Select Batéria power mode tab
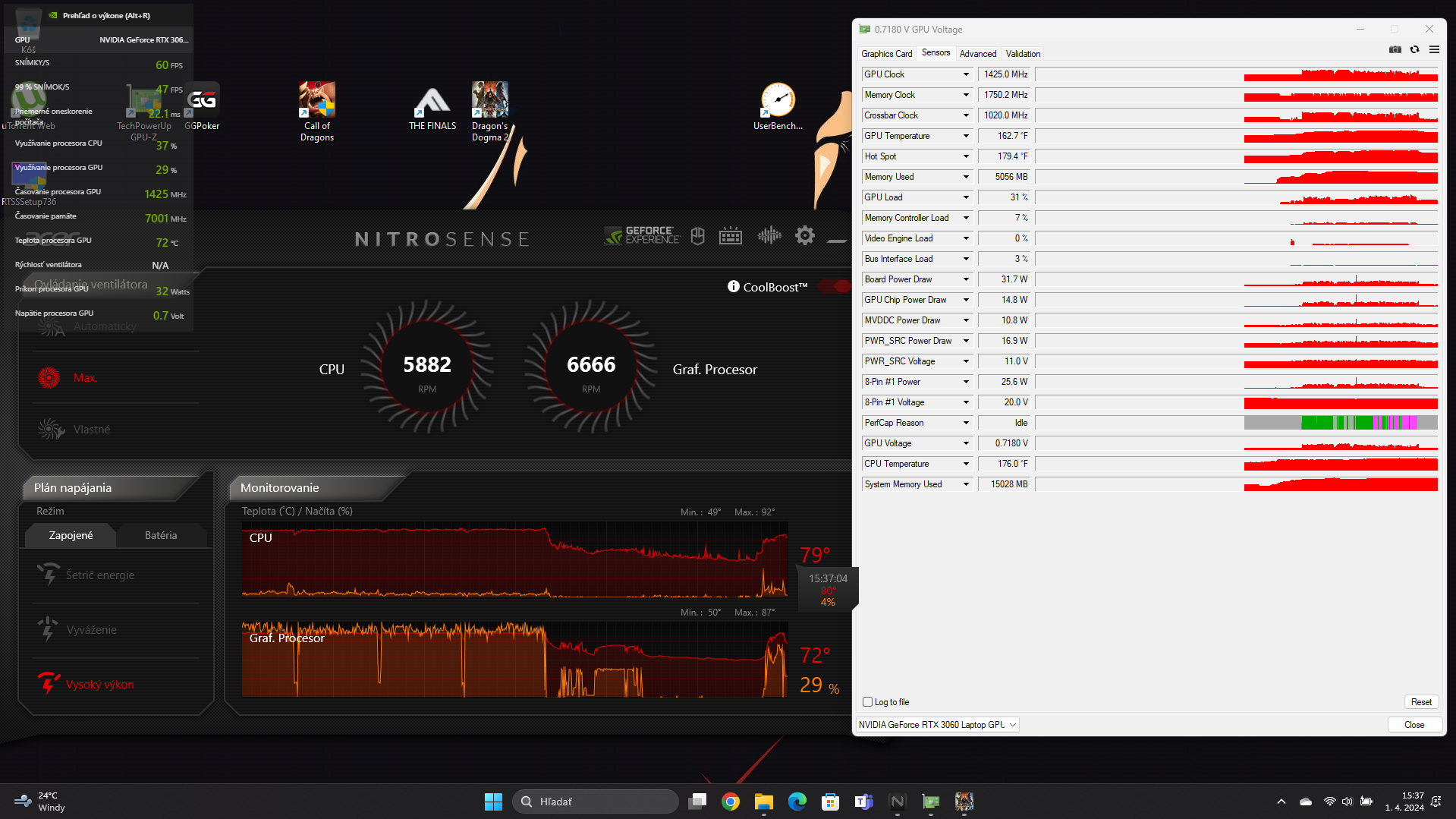Viewport: 1456px width, 819px height. coord(161,535)
